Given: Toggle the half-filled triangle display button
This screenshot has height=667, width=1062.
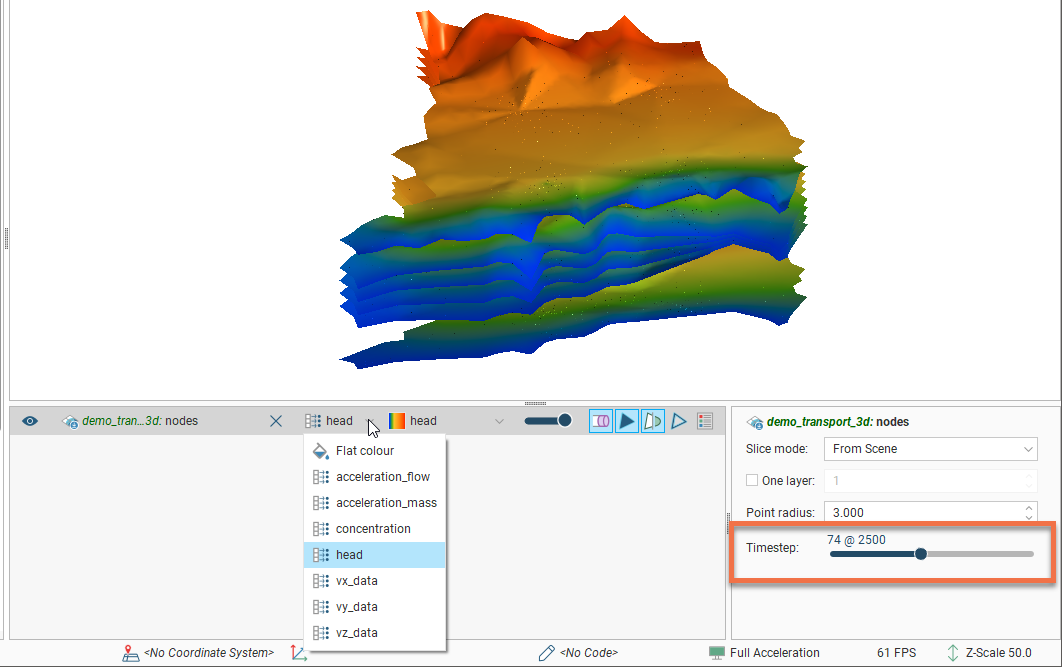Looking at the screenshot, I should click(x=653, y=421).
